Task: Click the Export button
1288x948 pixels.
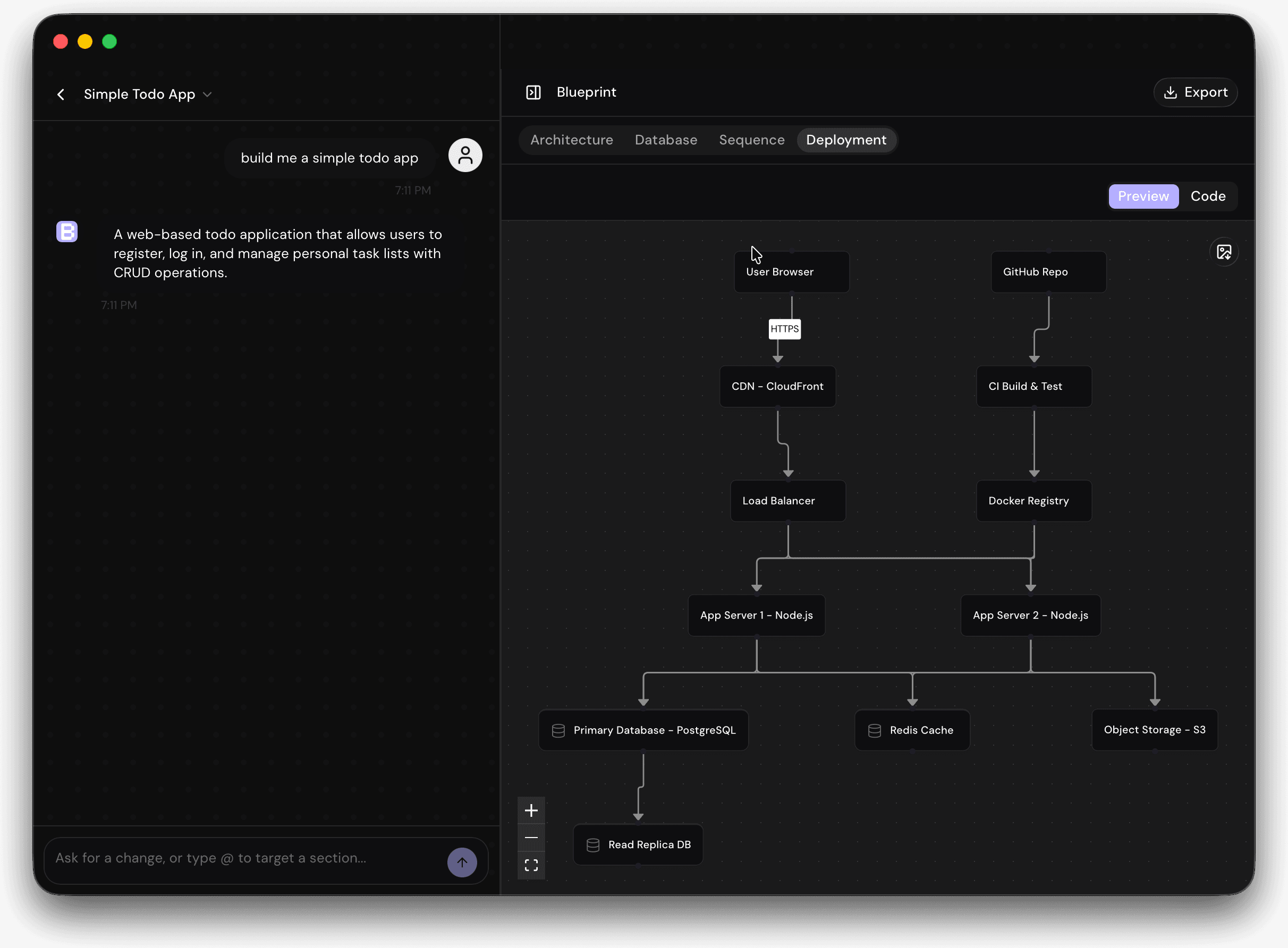Action: click(1195, 92)
